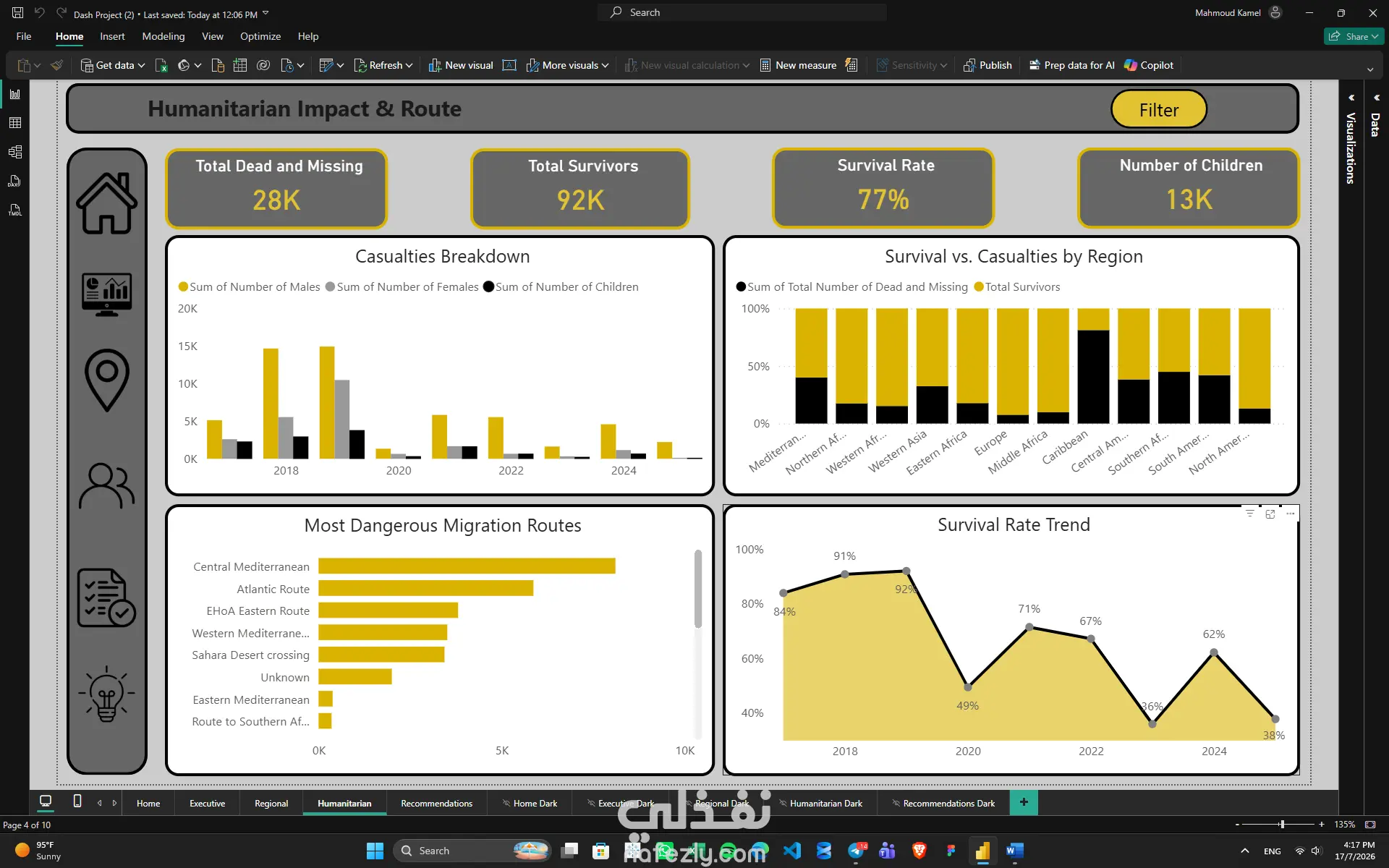Open the Modeling ribbon tab

coord(163,36)
